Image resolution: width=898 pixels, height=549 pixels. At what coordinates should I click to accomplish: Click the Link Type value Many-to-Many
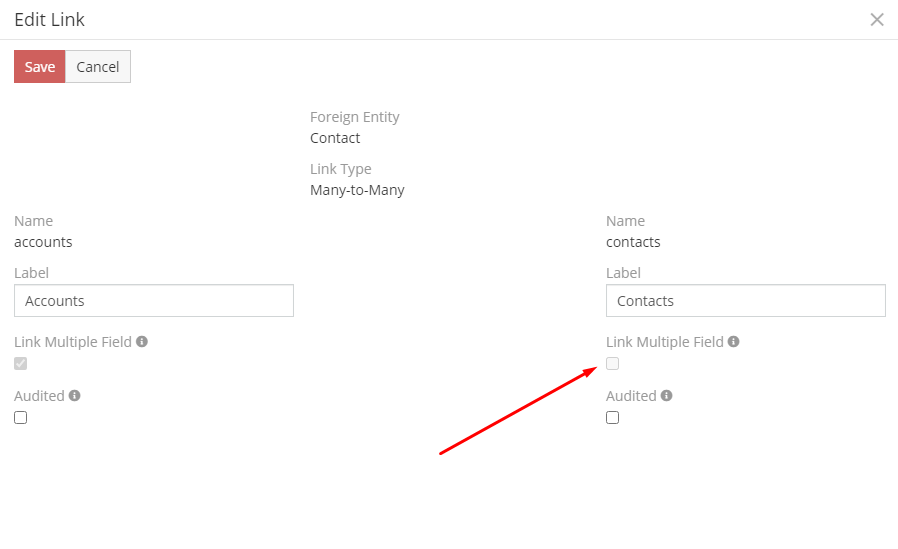coord(357,190)
